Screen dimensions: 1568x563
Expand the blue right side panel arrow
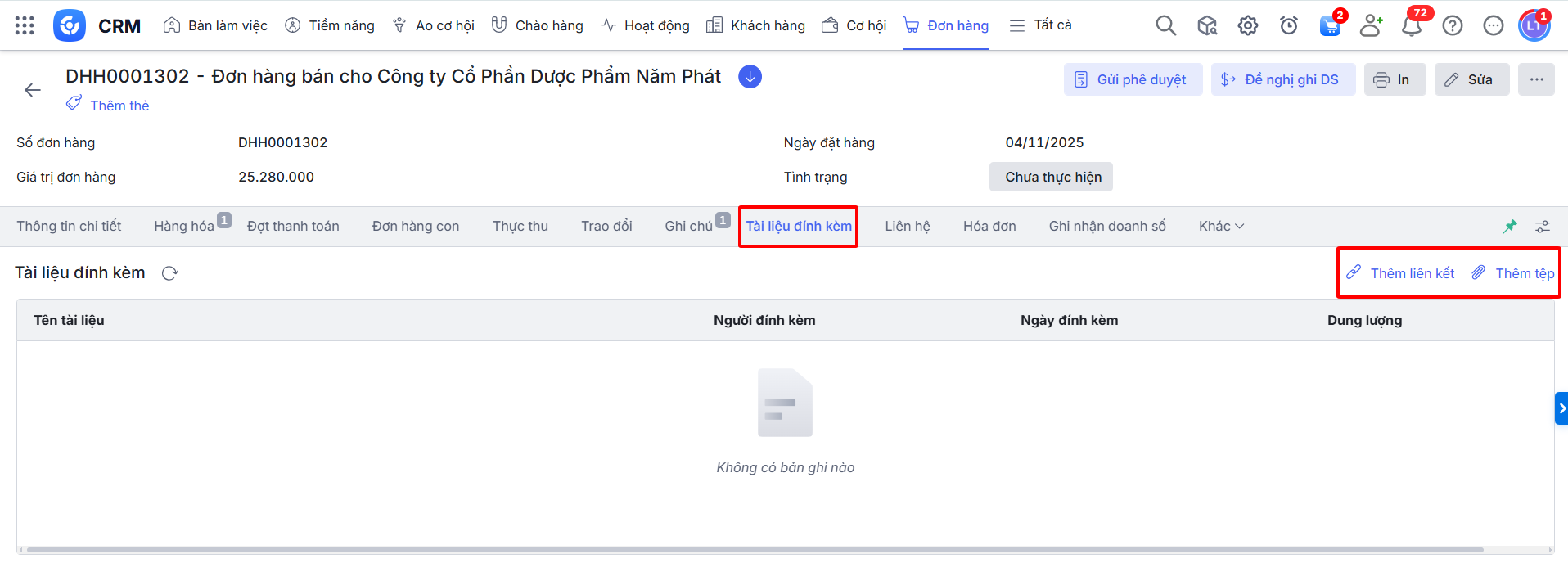click(x=1561, y=408)
